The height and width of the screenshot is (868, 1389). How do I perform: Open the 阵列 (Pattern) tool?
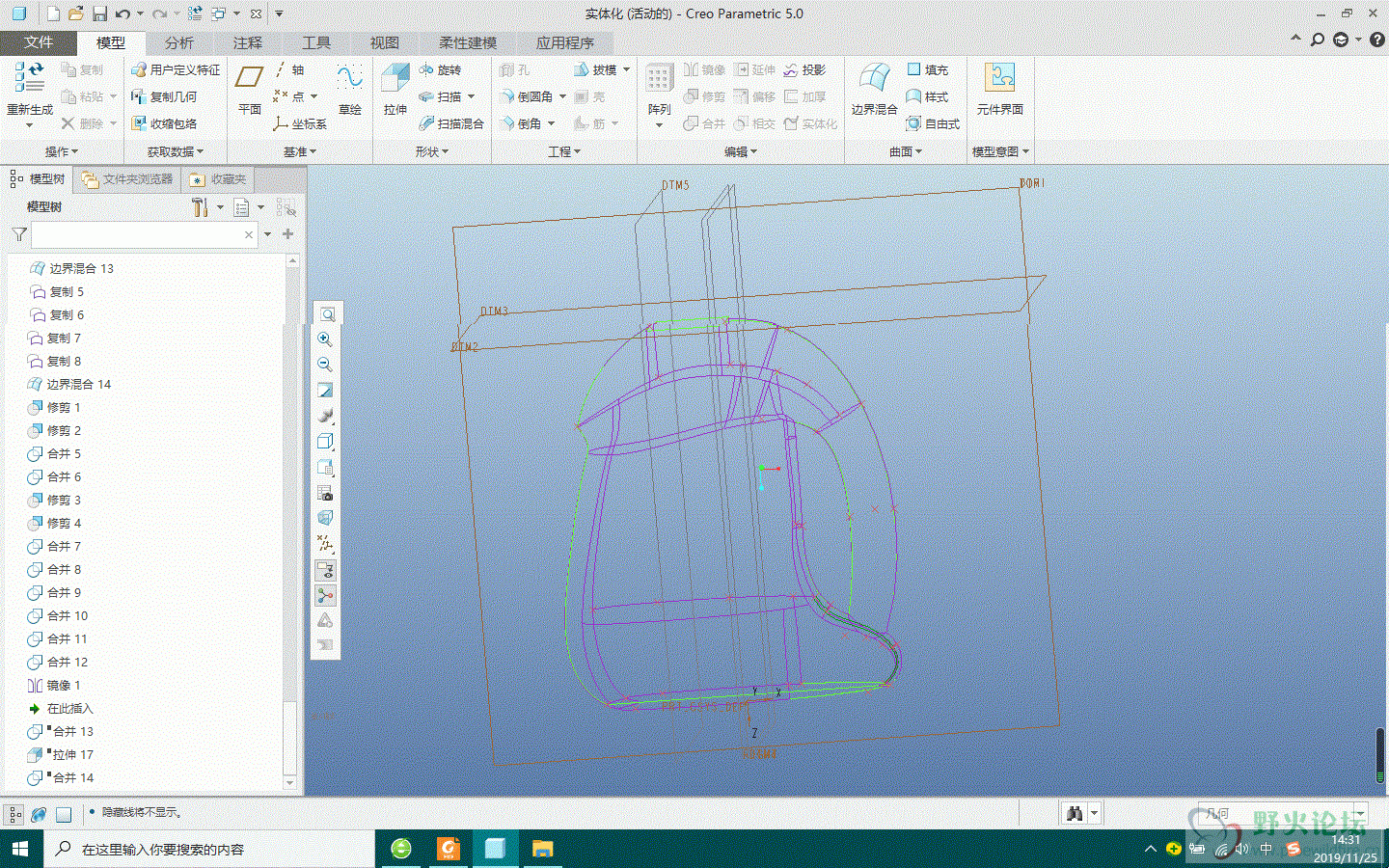[x=659, y=93]
